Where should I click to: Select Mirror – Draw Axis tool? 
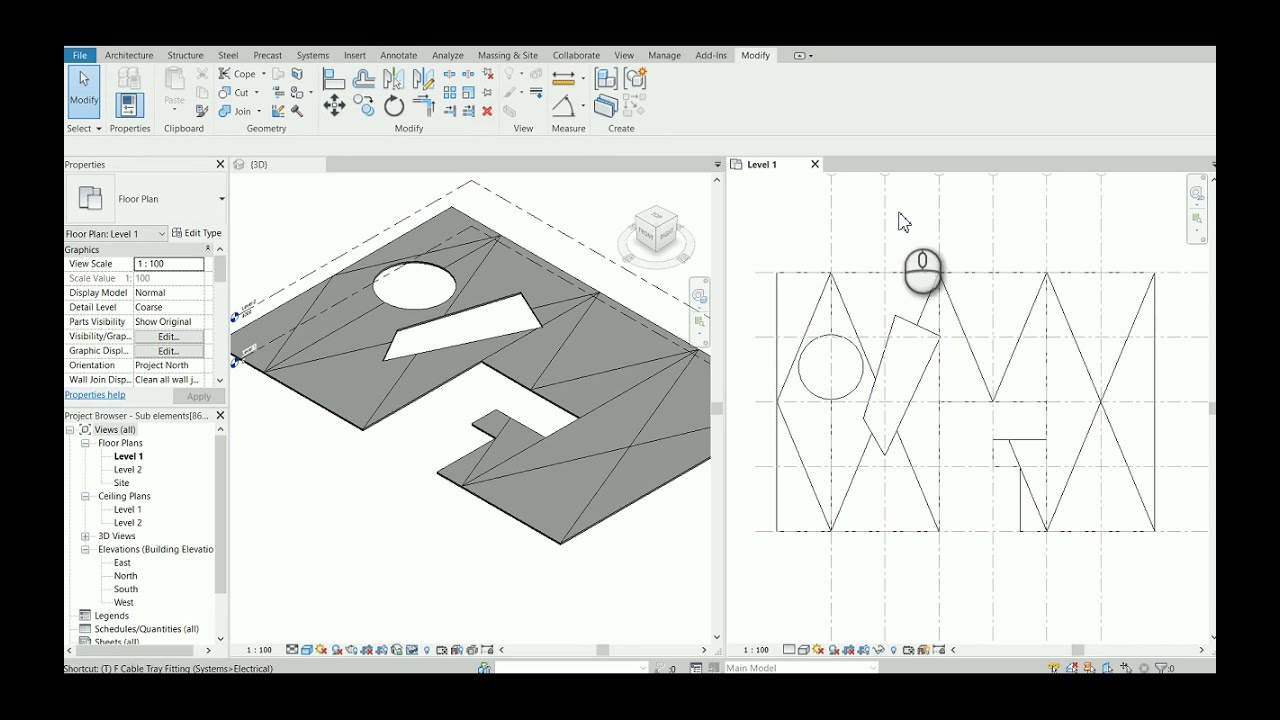point(424,80)
